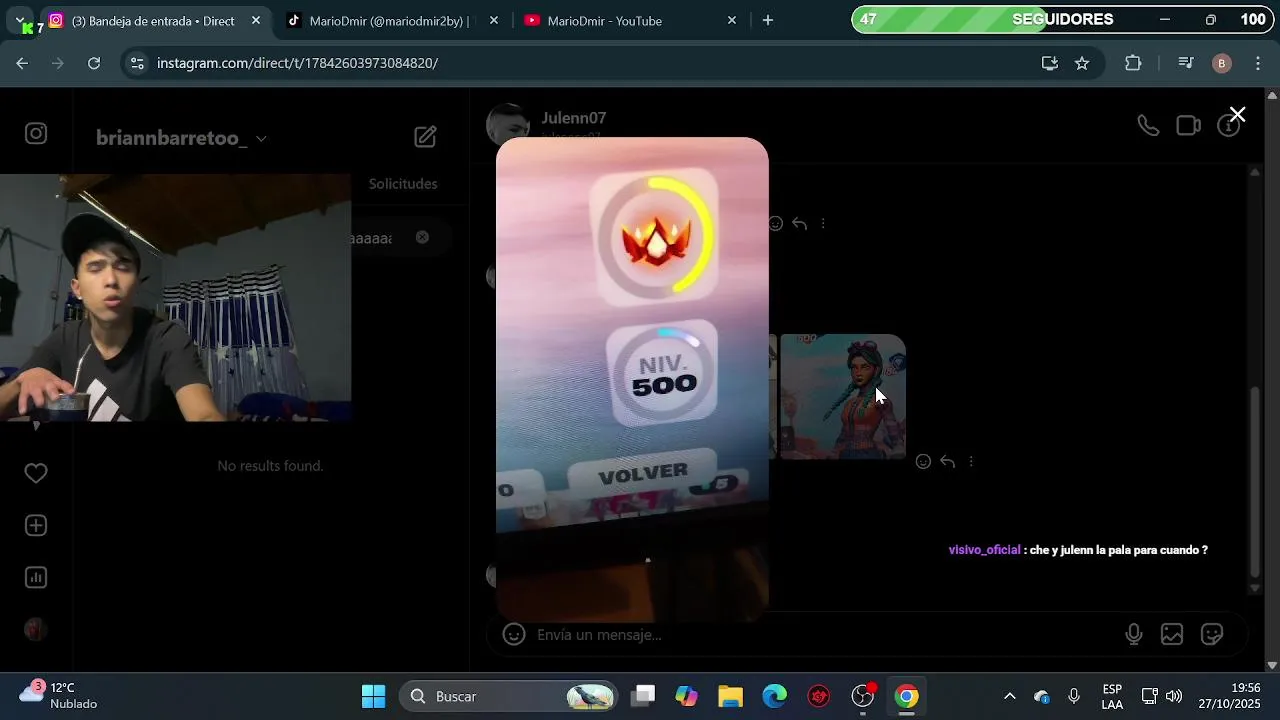The width and height of the screenshot is (1280, 720).
Task: Open the Solicitudes tab
Action: [403, 184]
